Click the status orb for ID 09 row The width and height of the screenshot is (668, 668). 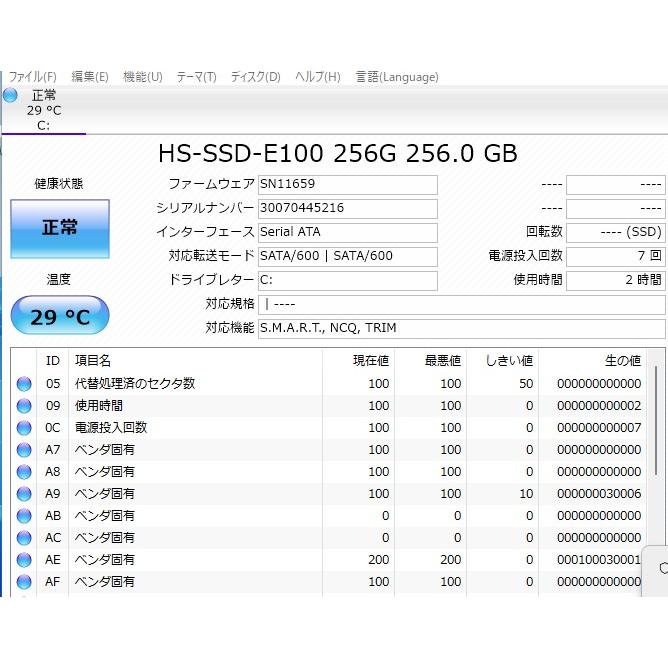pos(24,406)
